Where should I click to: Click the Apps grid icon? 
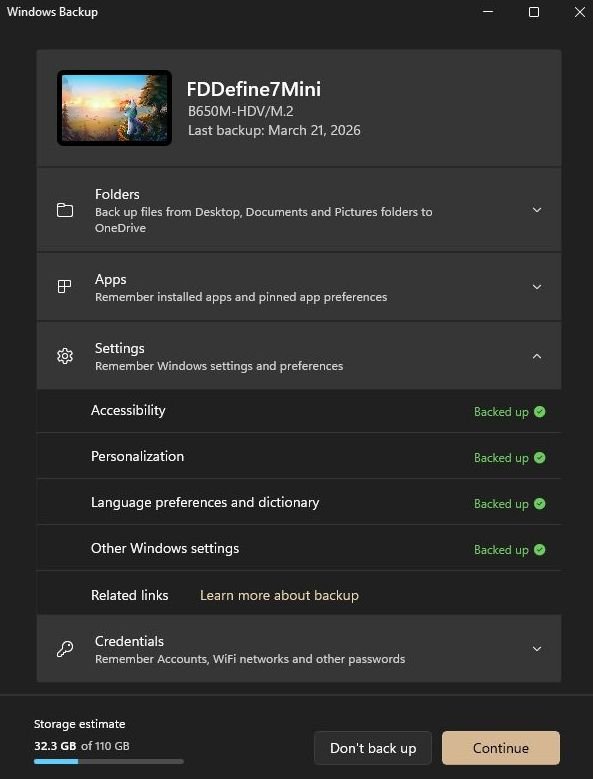coord(65,287)
